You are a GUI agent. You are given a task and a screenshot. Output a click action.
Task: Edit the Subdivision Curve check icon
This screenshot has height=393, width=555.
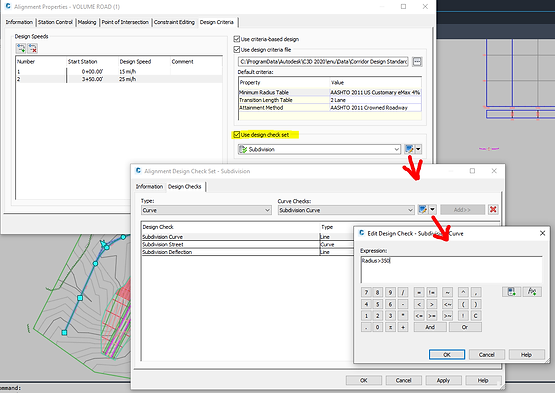coord(423,210)
